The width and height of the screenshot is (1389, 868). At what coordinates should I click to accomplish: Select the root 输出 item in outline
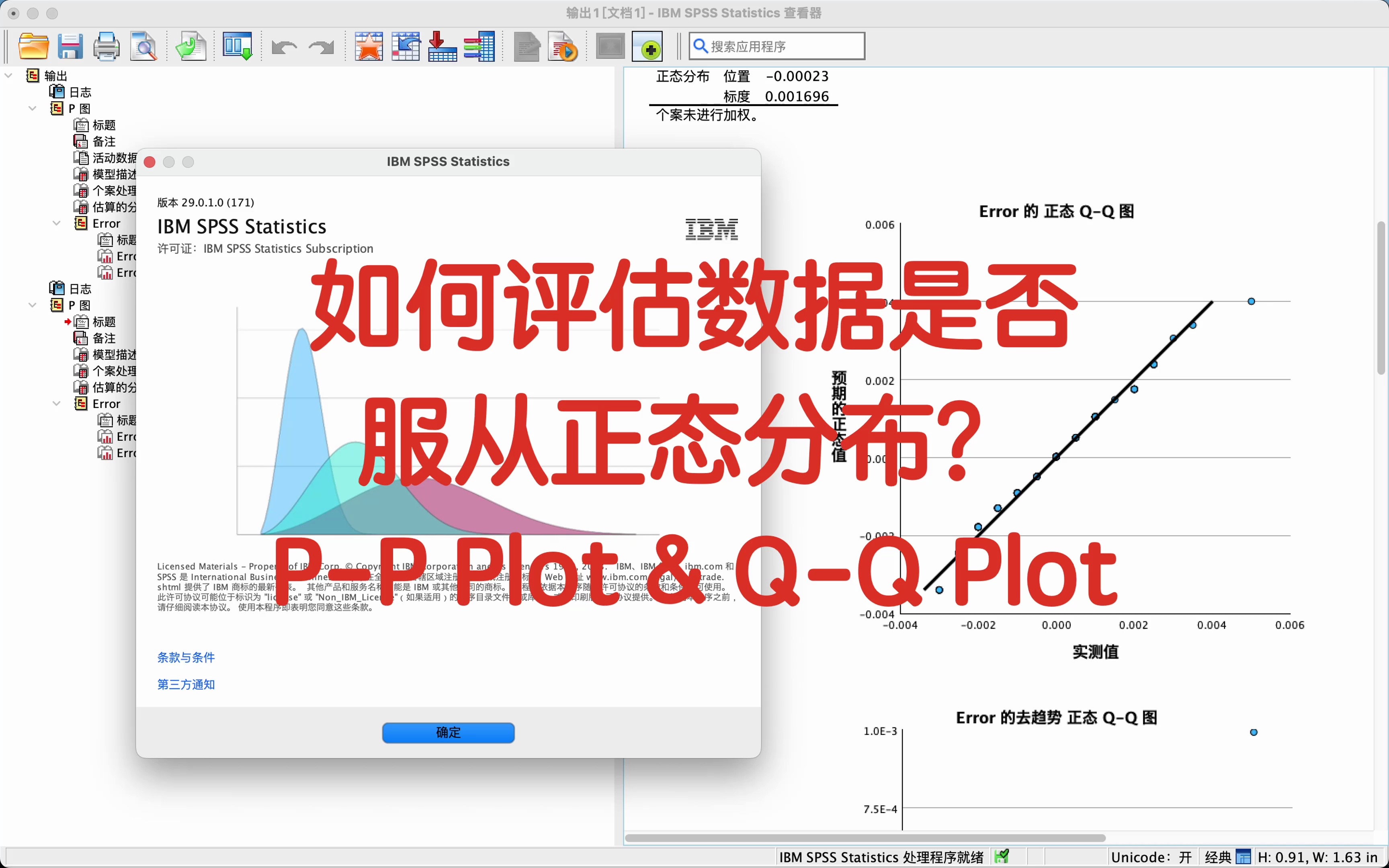click(47, 76)
